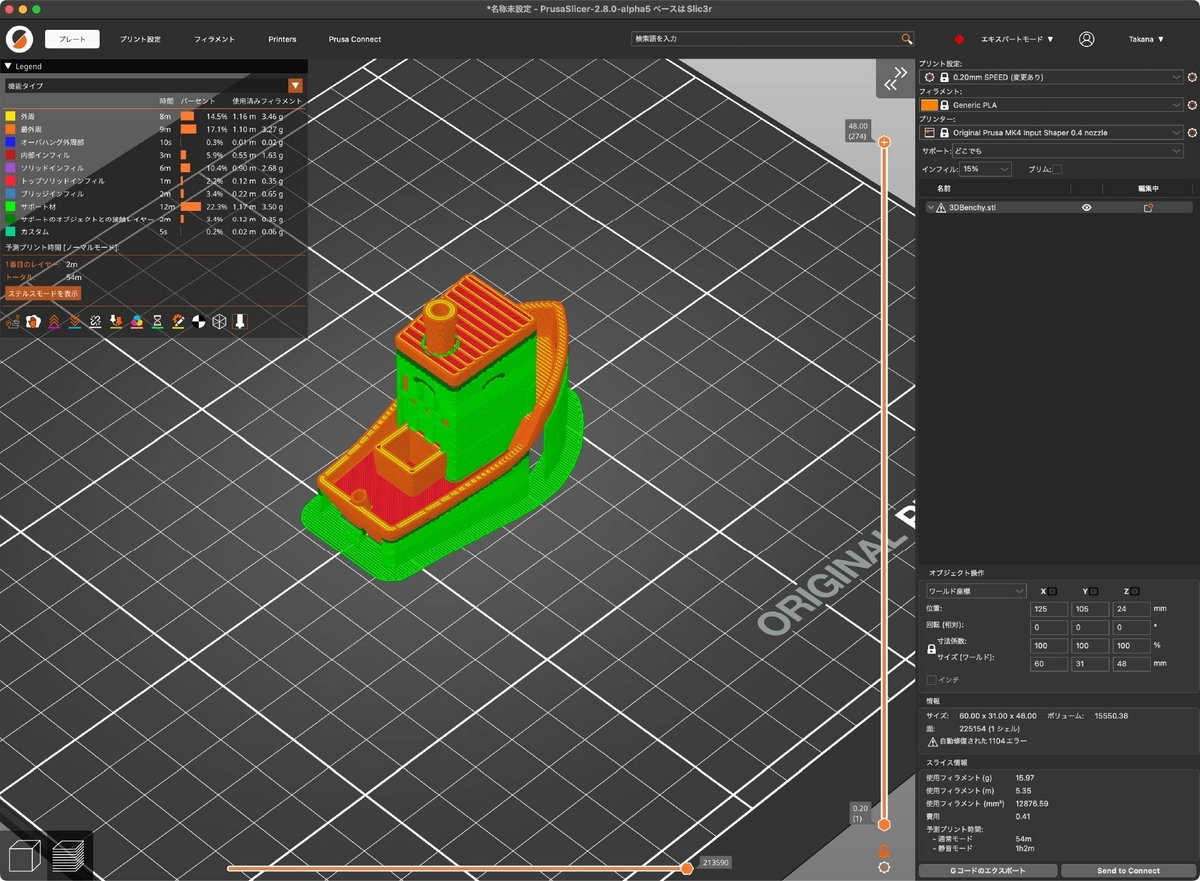Open the Generic PLA filament dropdown

click(x=1052, y=105)
